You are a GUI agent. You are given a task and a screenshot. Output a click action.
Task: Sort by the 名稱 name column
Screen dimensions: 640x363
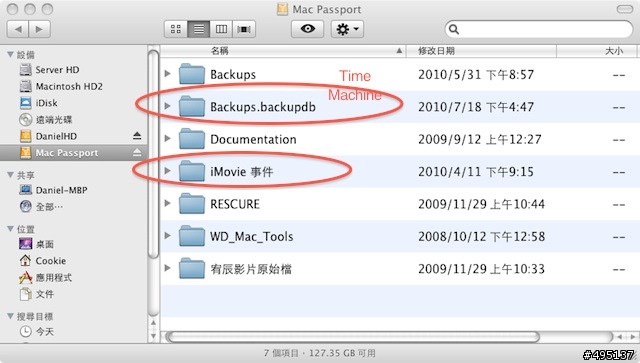[283, 51]
